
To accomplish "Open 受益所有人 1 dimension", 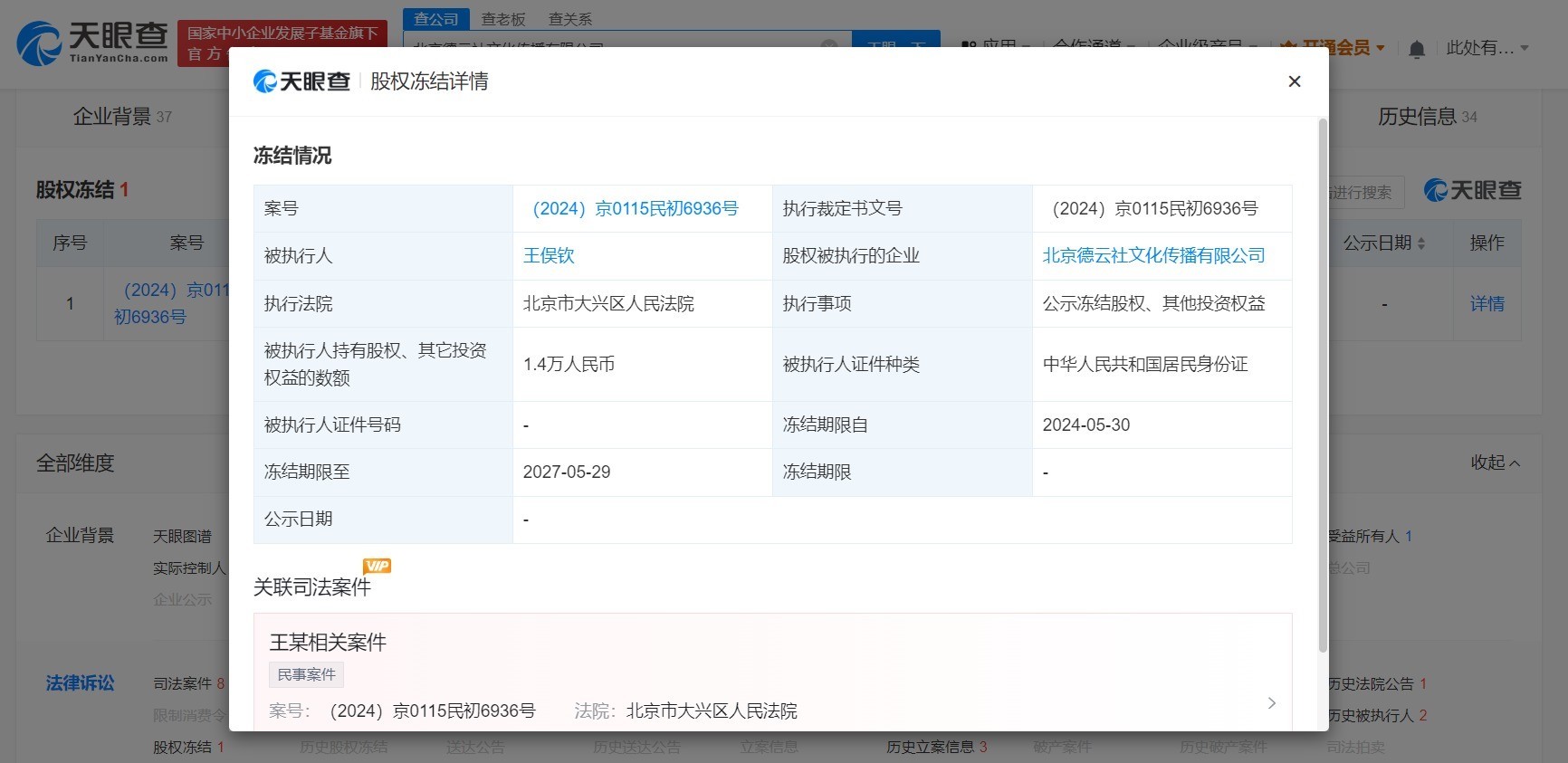I will 1370,537.
